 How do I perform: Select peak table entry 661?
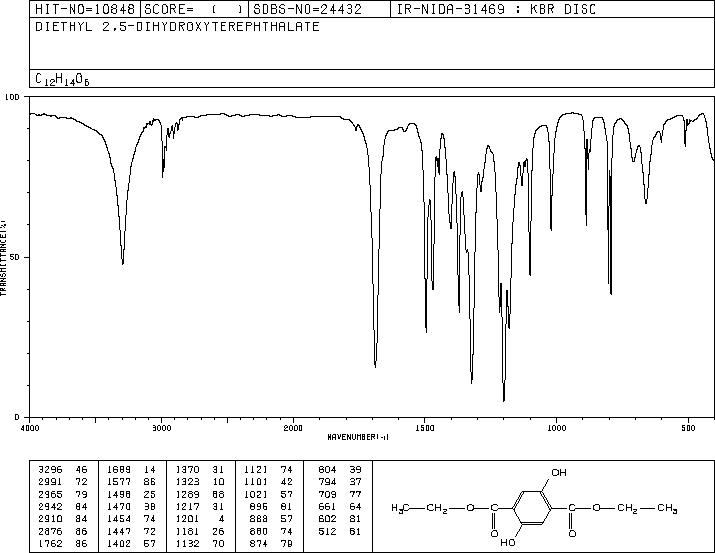pyautogui.click(x=327, y=506)
